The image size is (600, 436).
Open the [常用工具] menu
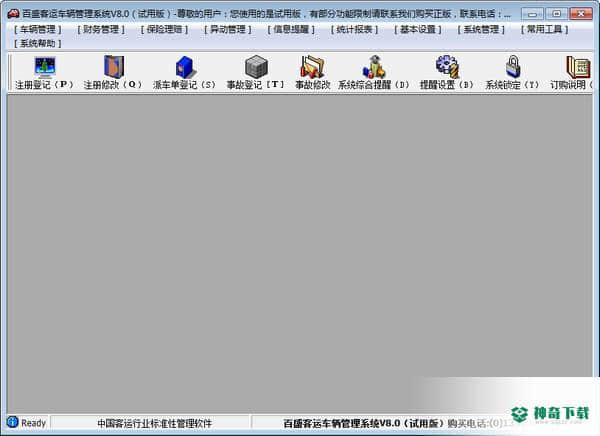pos(545,29)
